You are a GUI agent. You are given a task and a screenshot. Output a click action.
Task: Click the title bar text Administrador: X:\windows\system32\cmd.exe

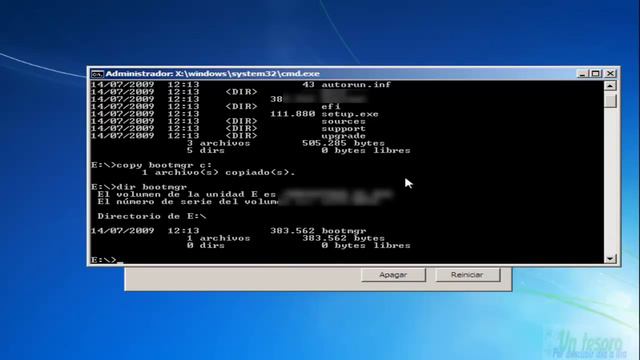point(213,74)
